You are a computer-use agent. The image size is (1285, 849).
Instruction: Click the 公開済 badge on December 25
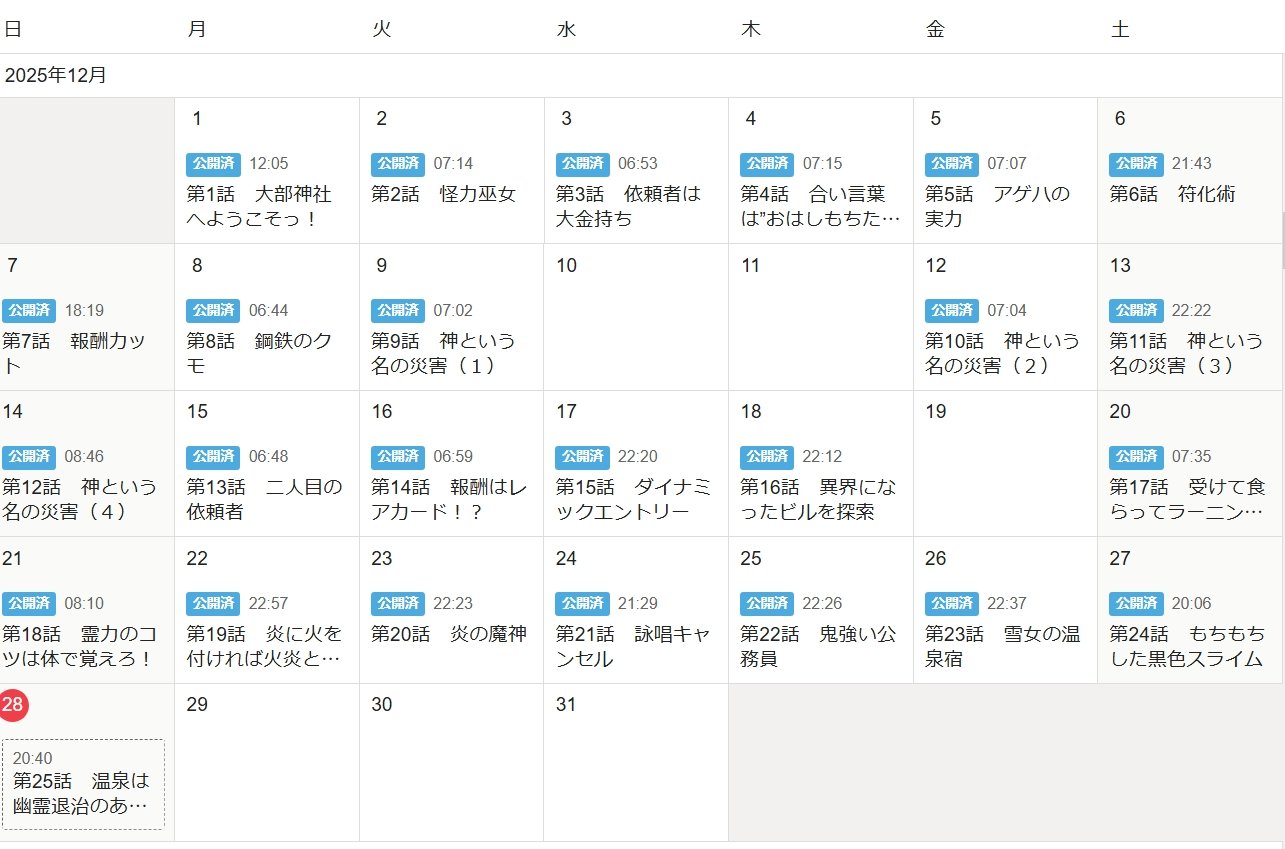pos(767,604)
